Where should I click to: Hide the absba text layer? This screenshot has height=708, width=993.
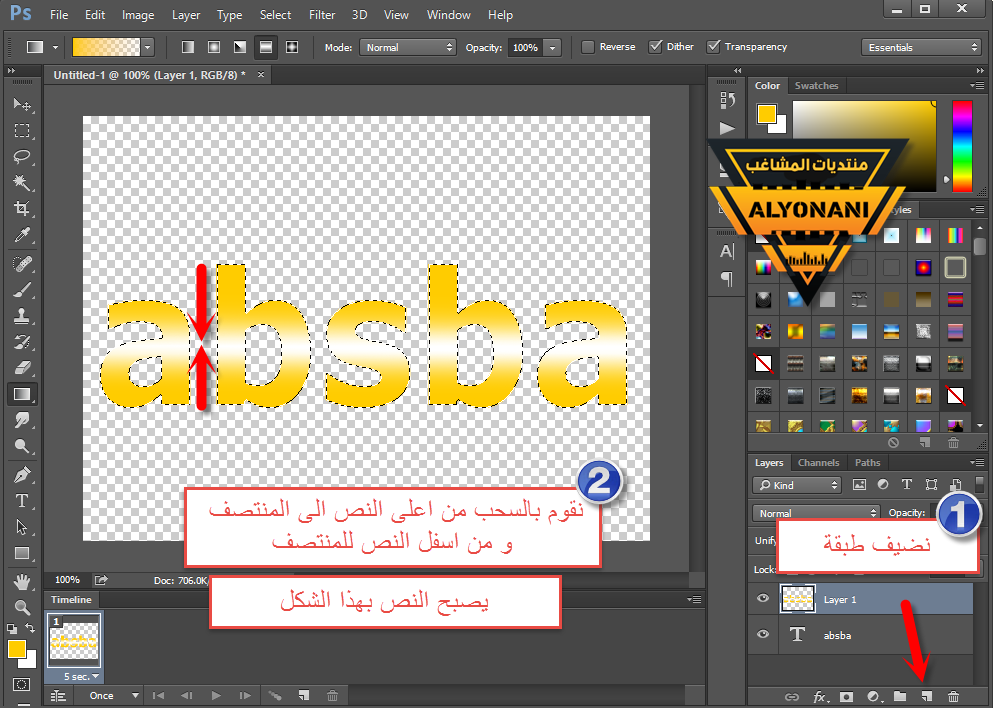764,635
